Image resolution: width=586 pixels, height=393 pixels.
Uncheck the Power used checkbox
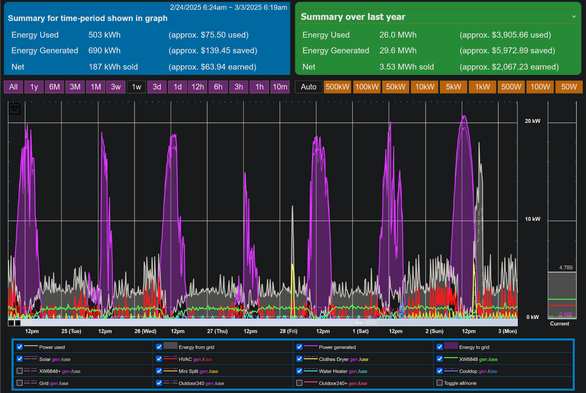click(19, 347)
